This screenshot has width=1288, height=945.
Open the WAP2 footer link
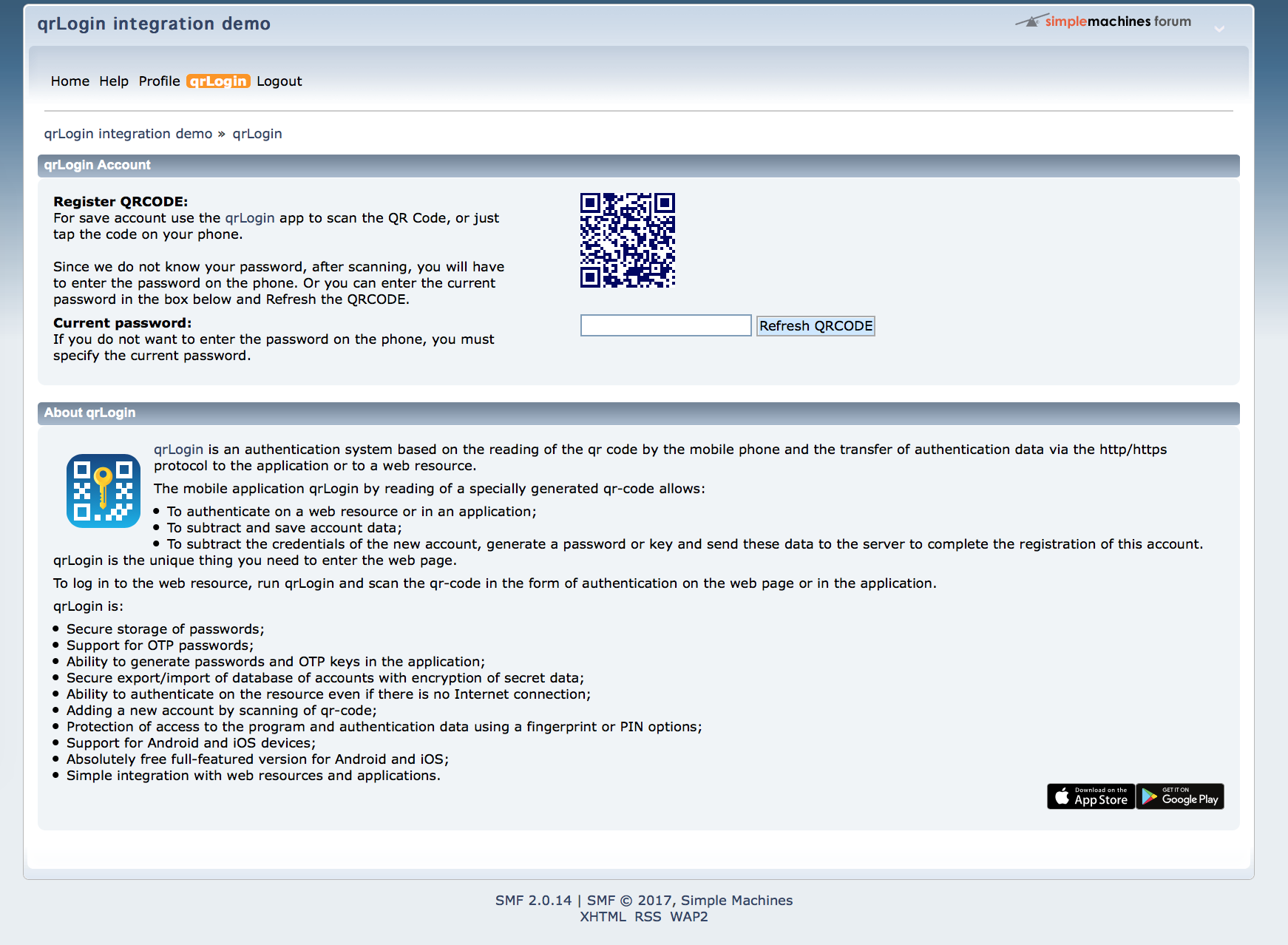pos(689,917)
